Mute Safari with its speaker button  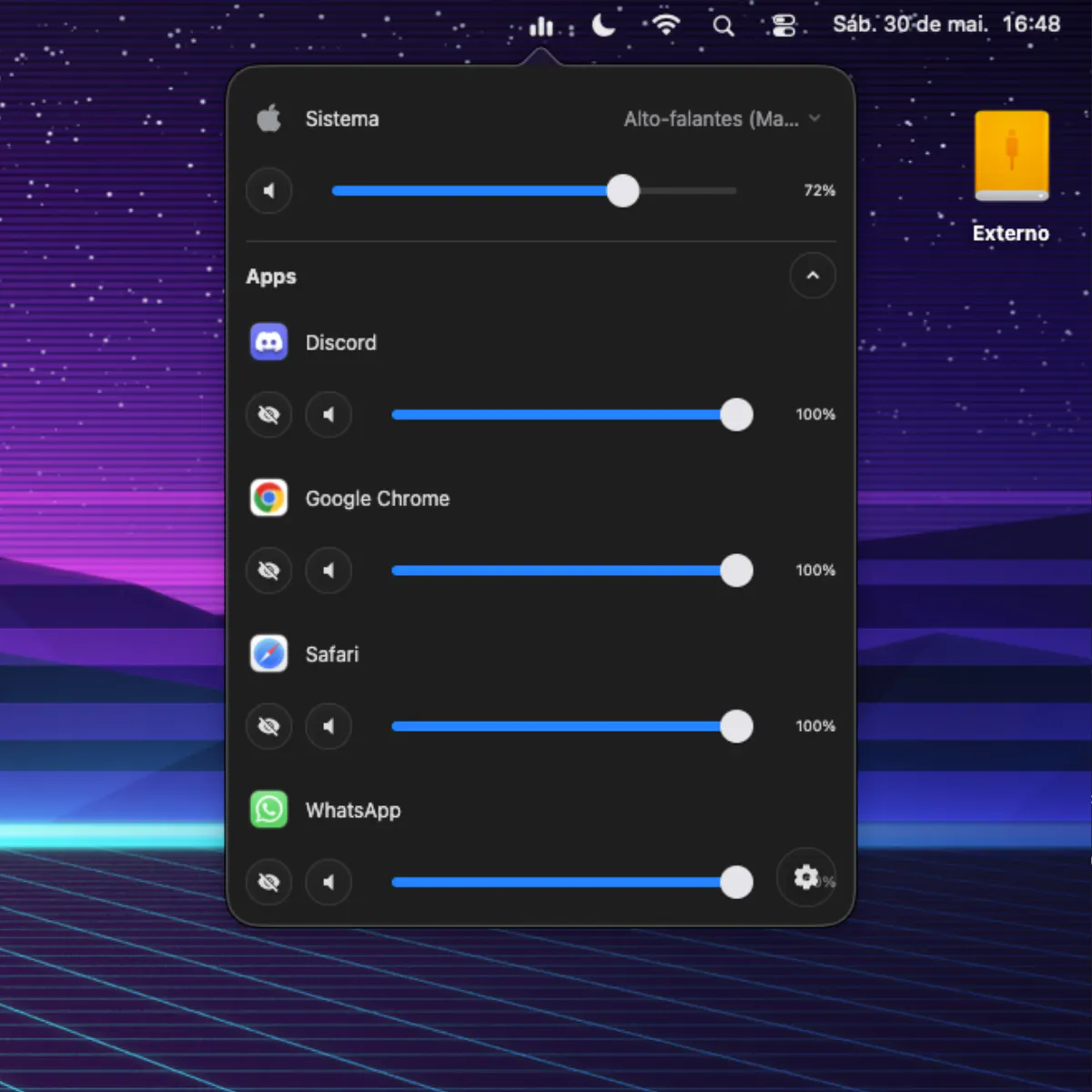(329, 726)
